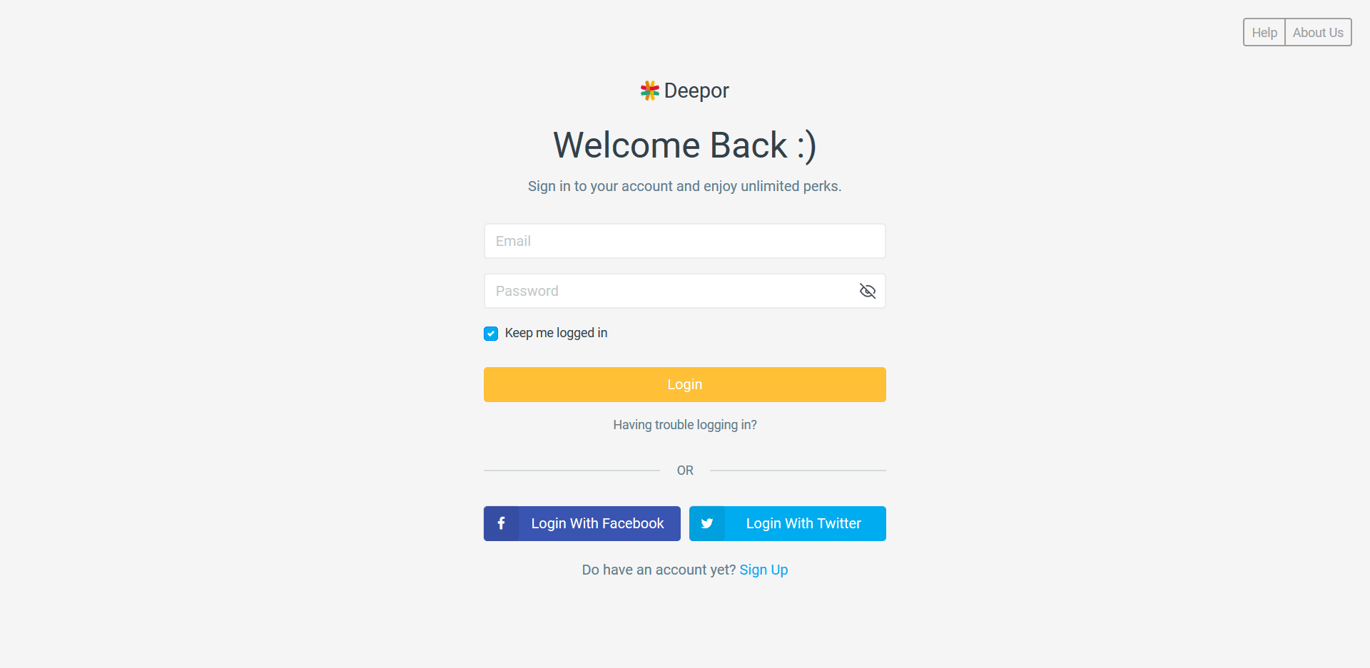The height and width of the screenshot is (668, 1370).
Task: Click the Deepor brand name text
Action: (x=697, y=91)
